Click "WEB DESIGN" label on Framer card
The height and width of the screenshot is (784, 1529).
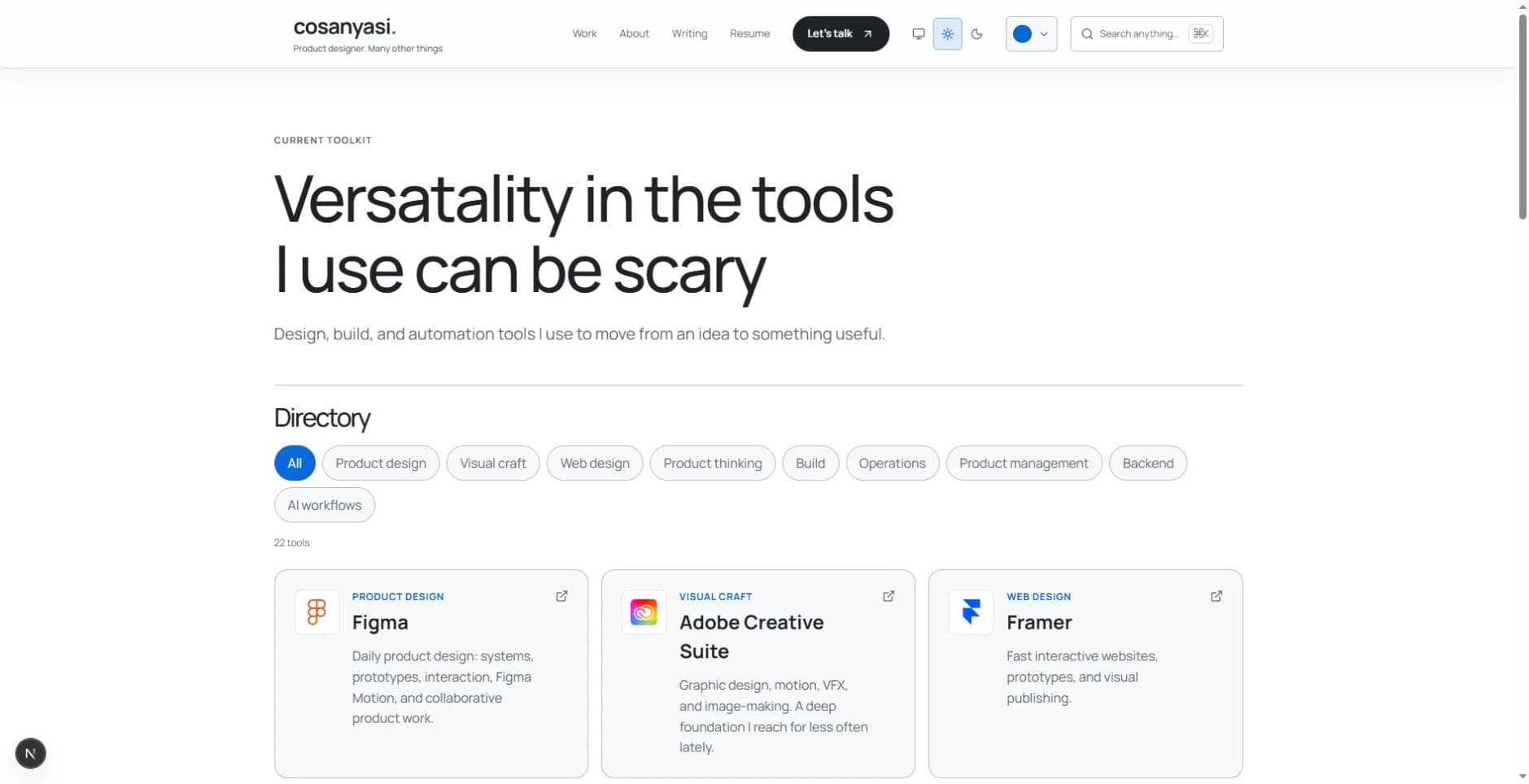1038,596
